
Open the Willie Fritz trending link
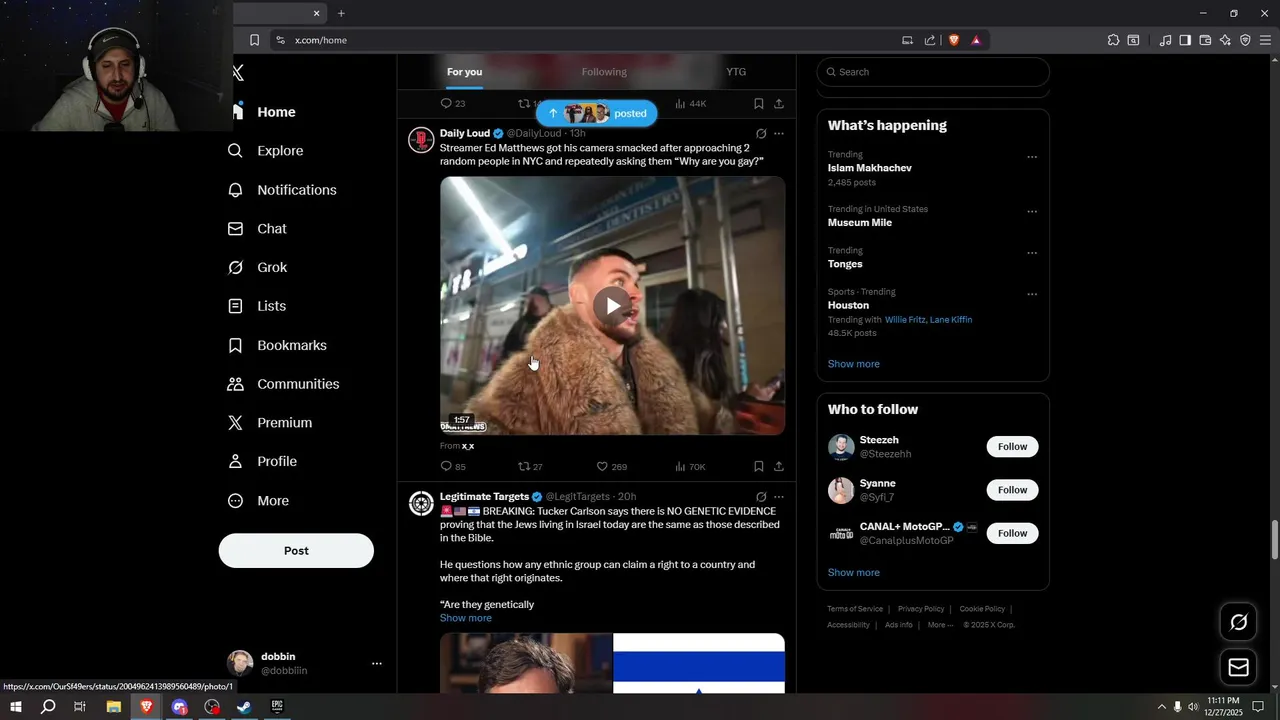pyautogui.click(x=905, y=320)
